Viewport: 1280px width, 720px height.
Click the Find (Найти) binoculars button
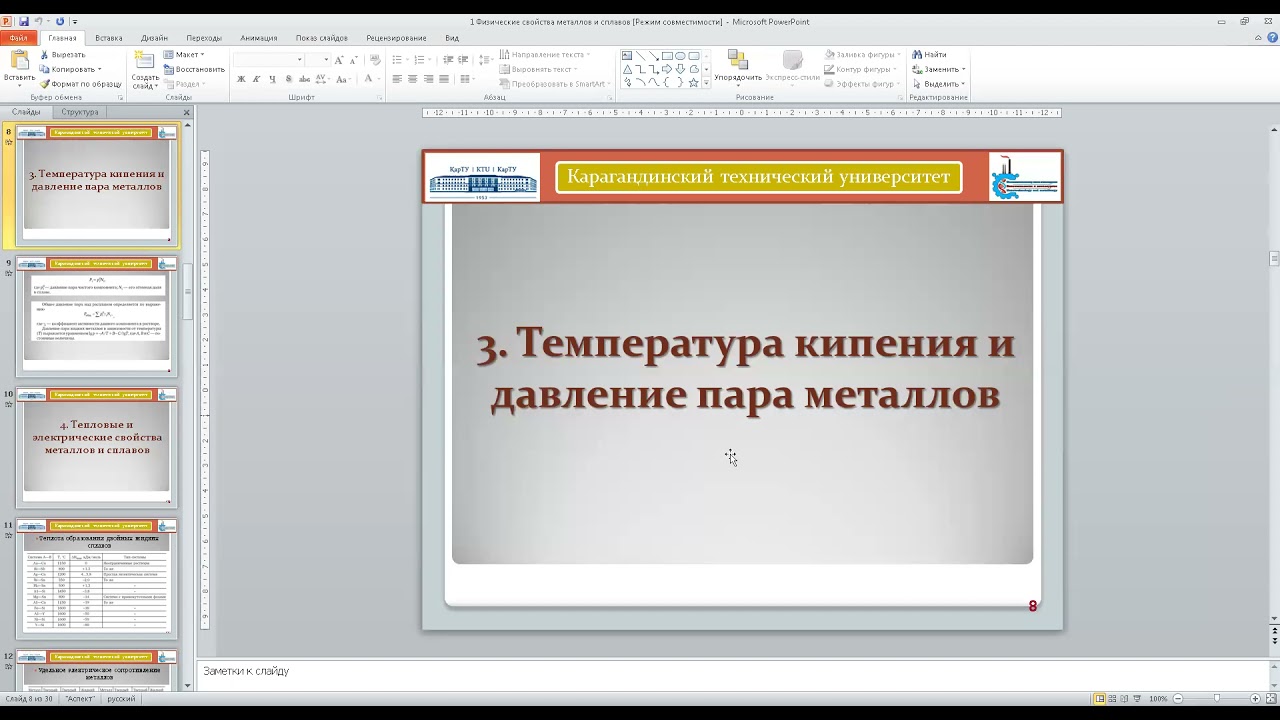[929, 55]
